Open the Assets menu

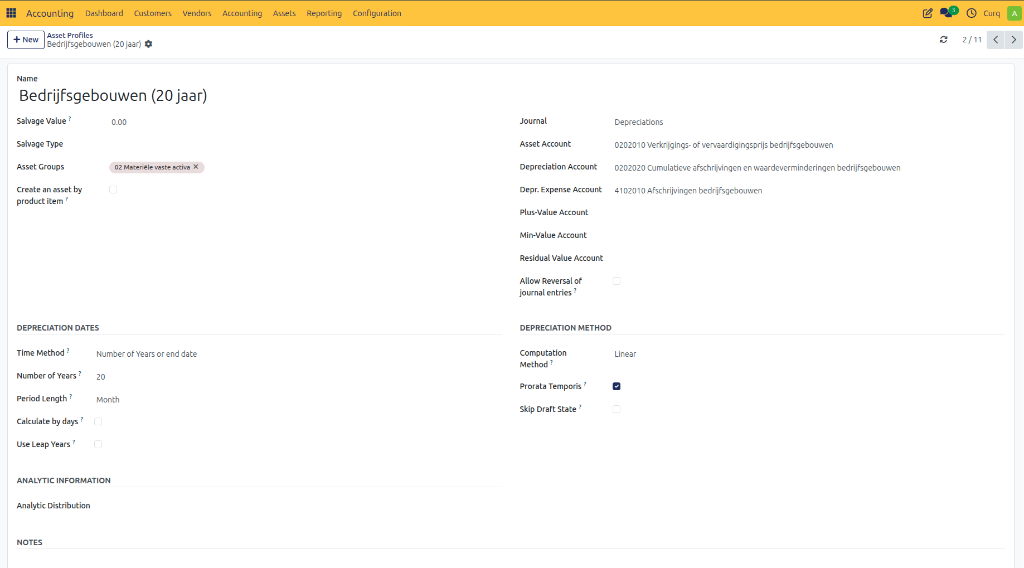pyautogui.click(x=284, y=13)
